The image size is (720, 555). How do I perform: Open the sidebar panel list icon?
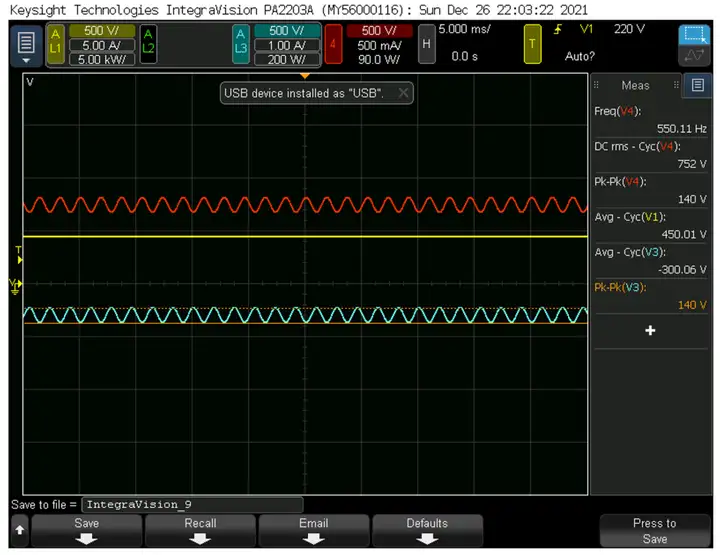pos(698,85)
